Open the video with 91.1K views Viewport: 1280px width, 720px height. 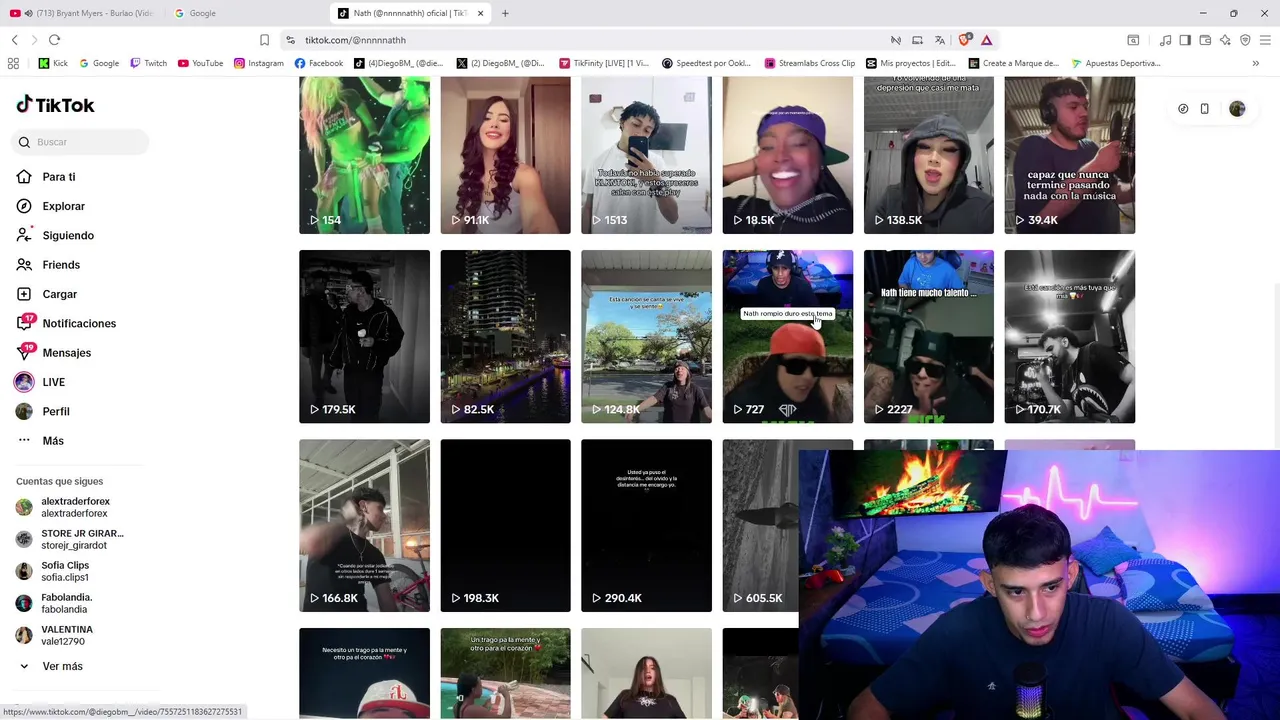click(505, 155)
